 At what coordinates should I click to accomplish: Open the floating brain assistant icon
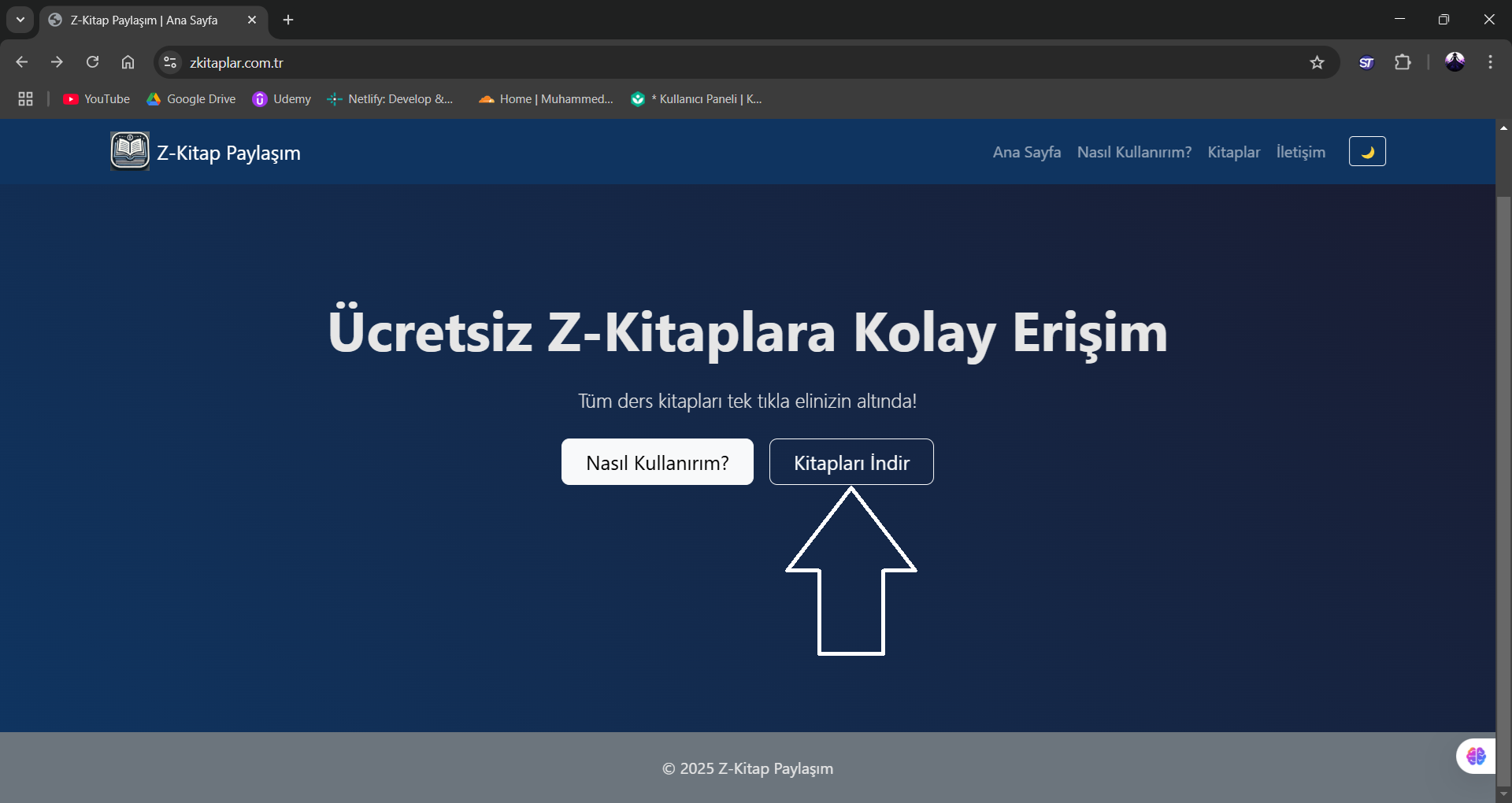[1475, 756]
